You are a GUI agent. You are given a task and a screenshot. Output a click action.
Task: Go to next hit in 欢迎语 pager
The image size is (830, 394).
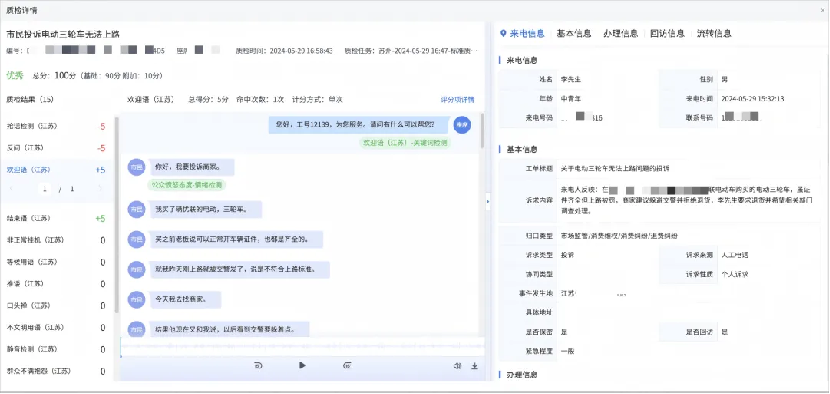point(100,189)
